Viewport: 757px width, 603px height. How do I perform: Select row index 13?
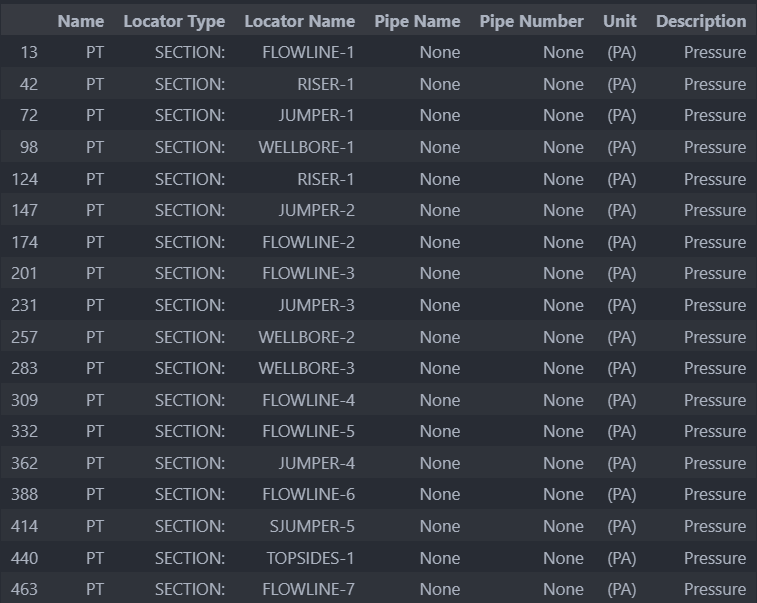29,52
